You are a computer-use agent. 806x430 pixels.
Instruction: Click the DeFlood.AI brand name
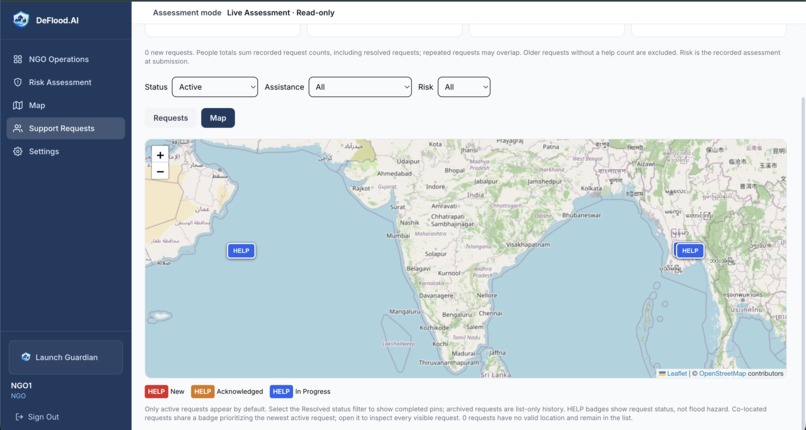(x=58, y=21)
